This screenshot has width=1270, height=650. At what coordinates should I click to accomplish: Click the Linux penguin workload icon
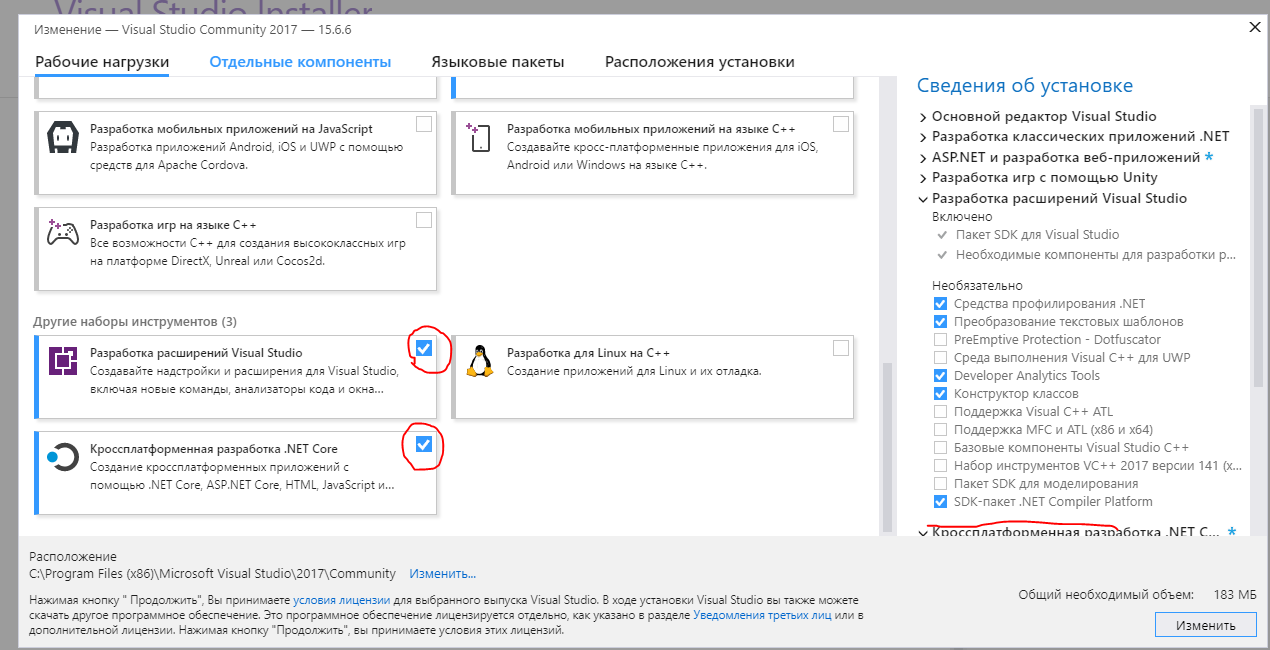(481, 361)
